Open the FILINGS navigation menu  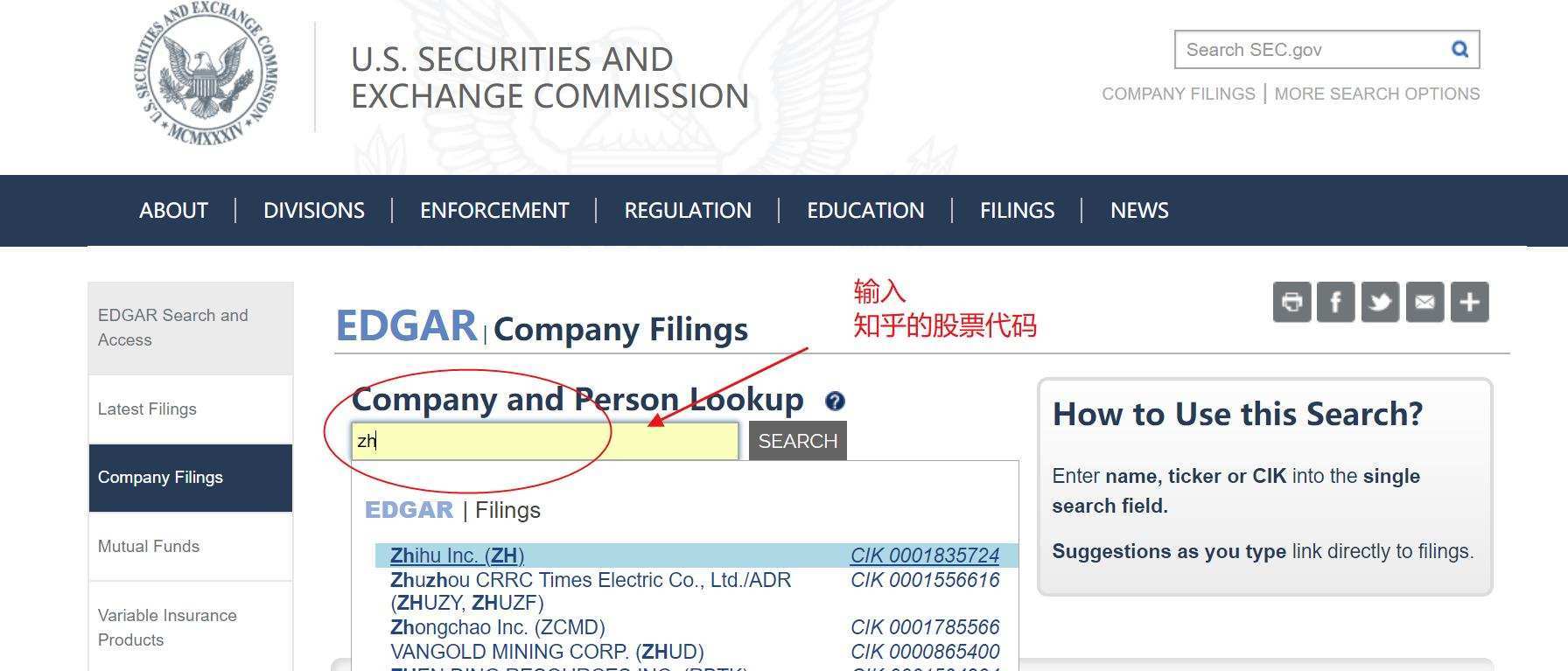[1017, 211]
